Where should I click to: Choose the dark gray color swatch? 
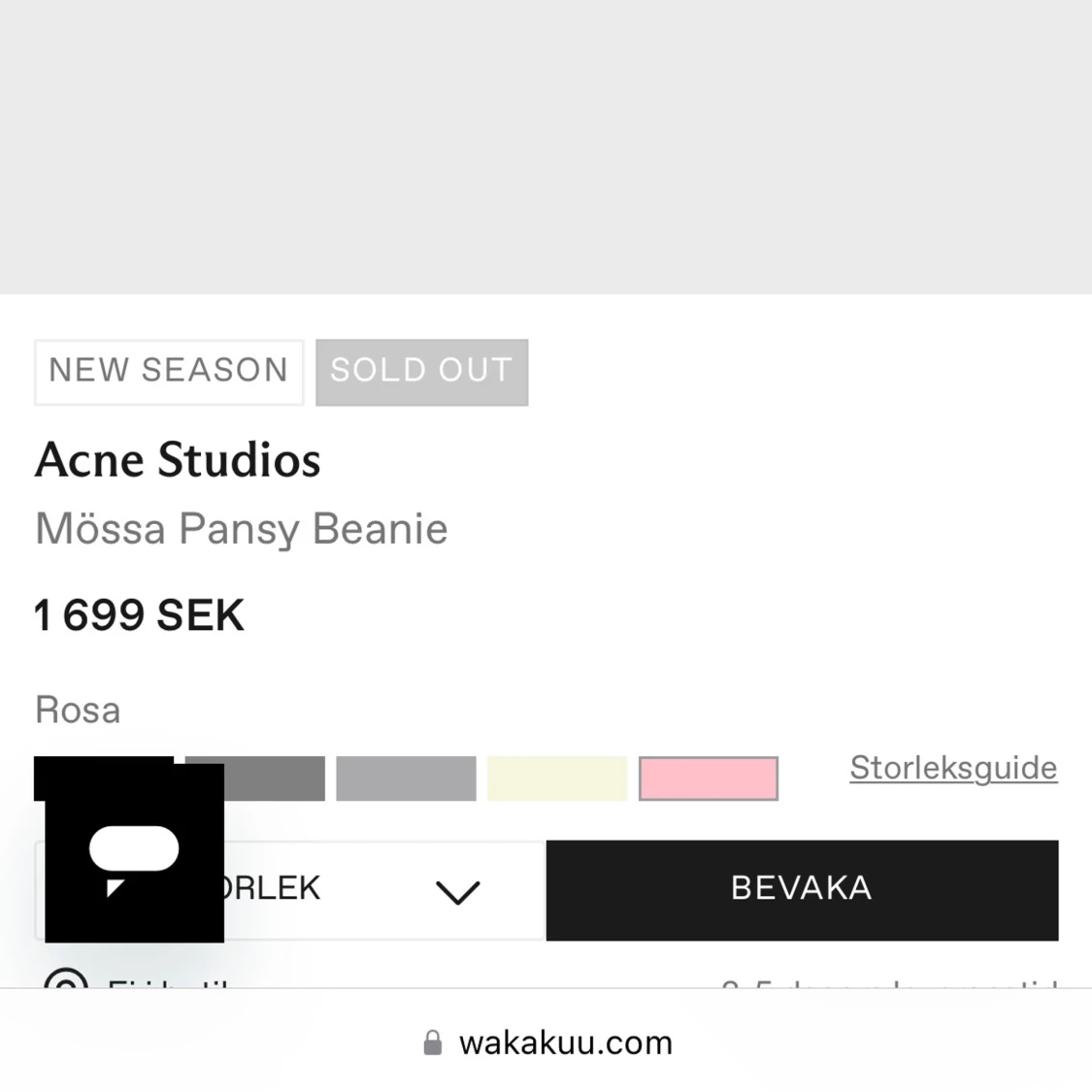click(x=272, y=778)
